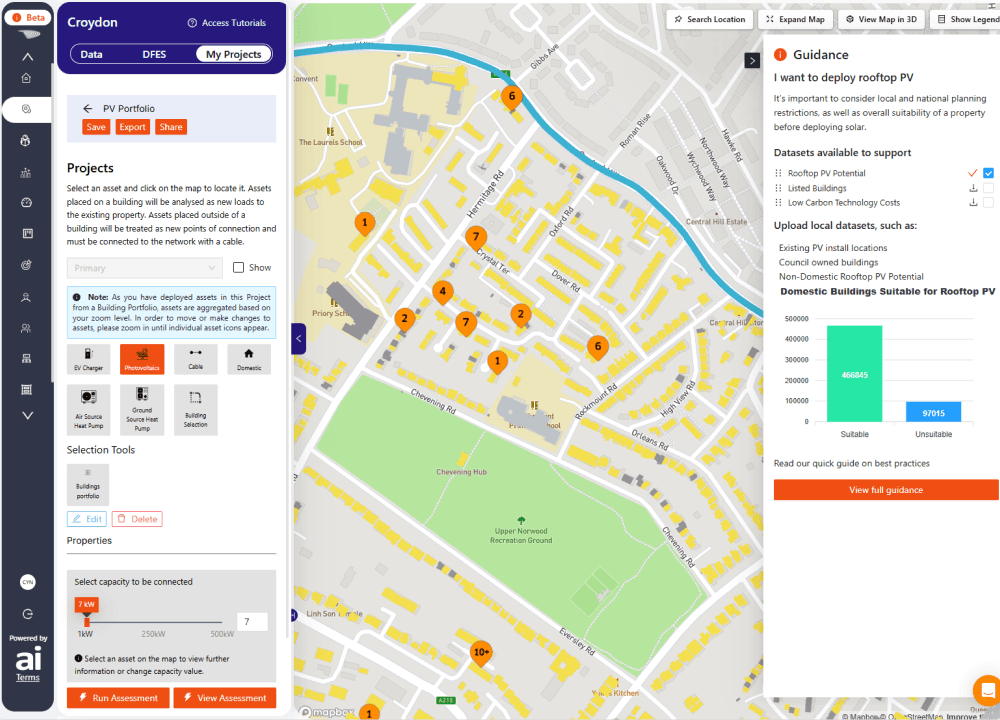Open the target icon in the left sidebar

click(26, 265)
